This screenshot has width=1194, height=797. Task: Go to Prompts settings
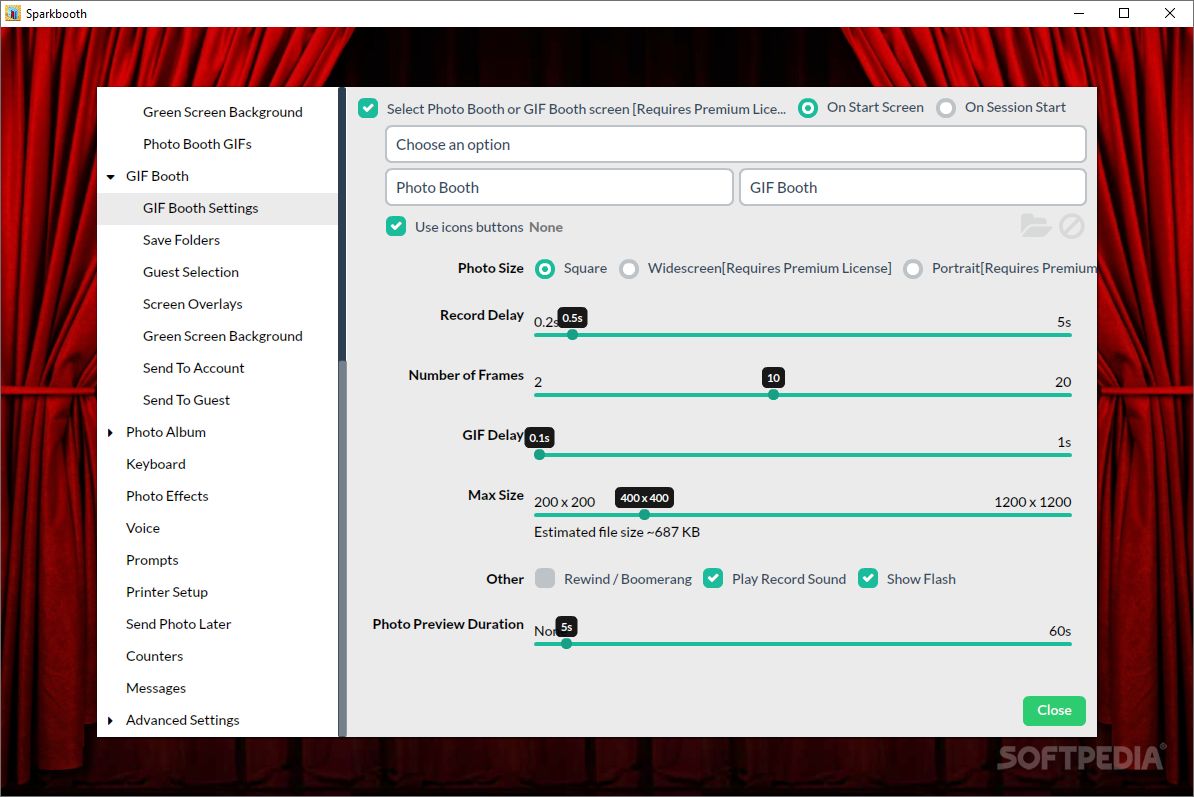pyautogui.click(x=152, y=559)
